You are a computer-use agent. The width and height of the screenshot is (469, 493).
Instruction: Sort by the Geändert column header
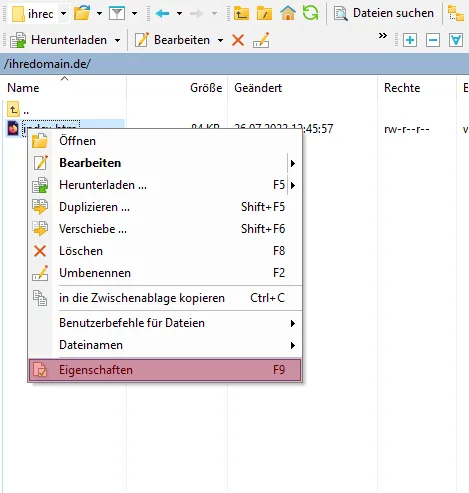pyautogui.click(x=303, y=88)
